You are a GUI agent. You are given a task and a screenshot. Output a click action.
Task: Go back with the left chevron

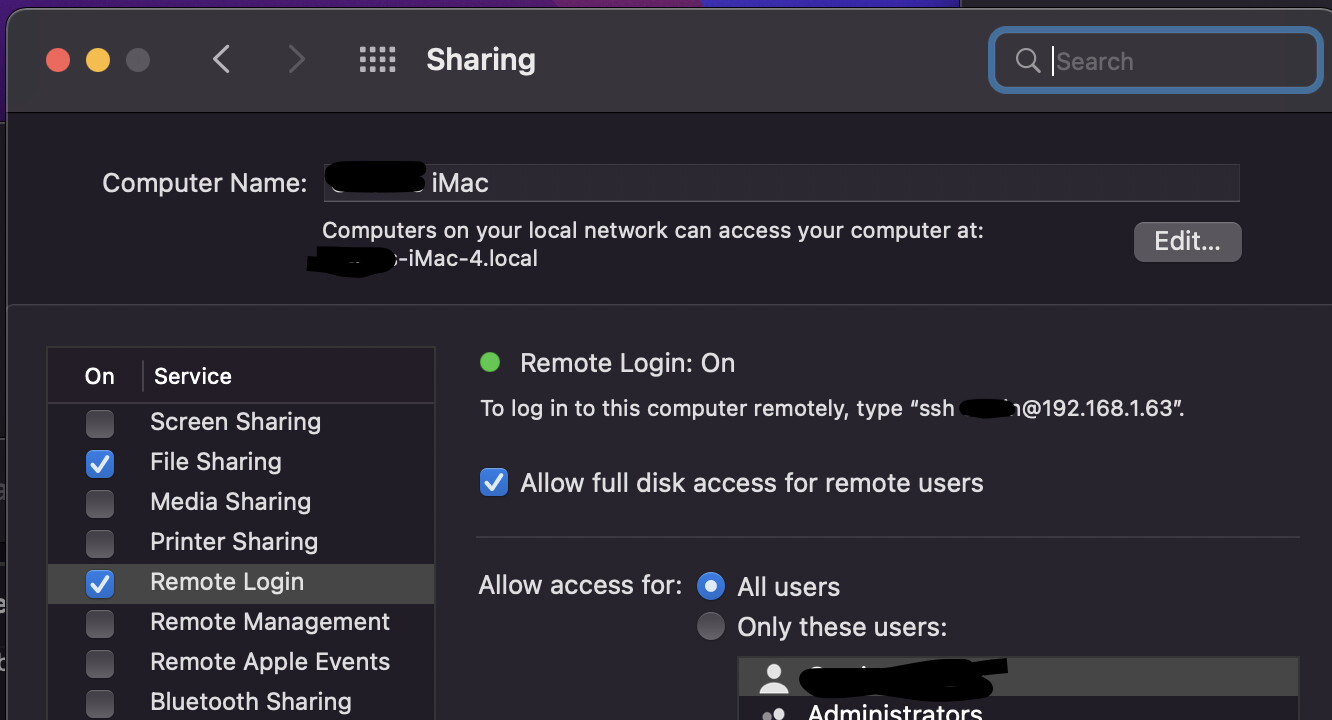222,60
